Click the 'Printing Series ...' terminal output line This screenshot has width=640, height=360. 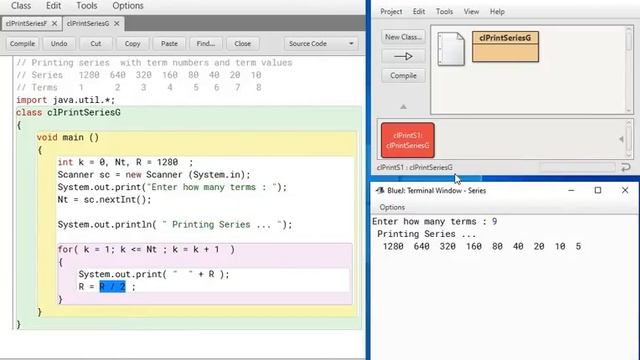(426, 234)
